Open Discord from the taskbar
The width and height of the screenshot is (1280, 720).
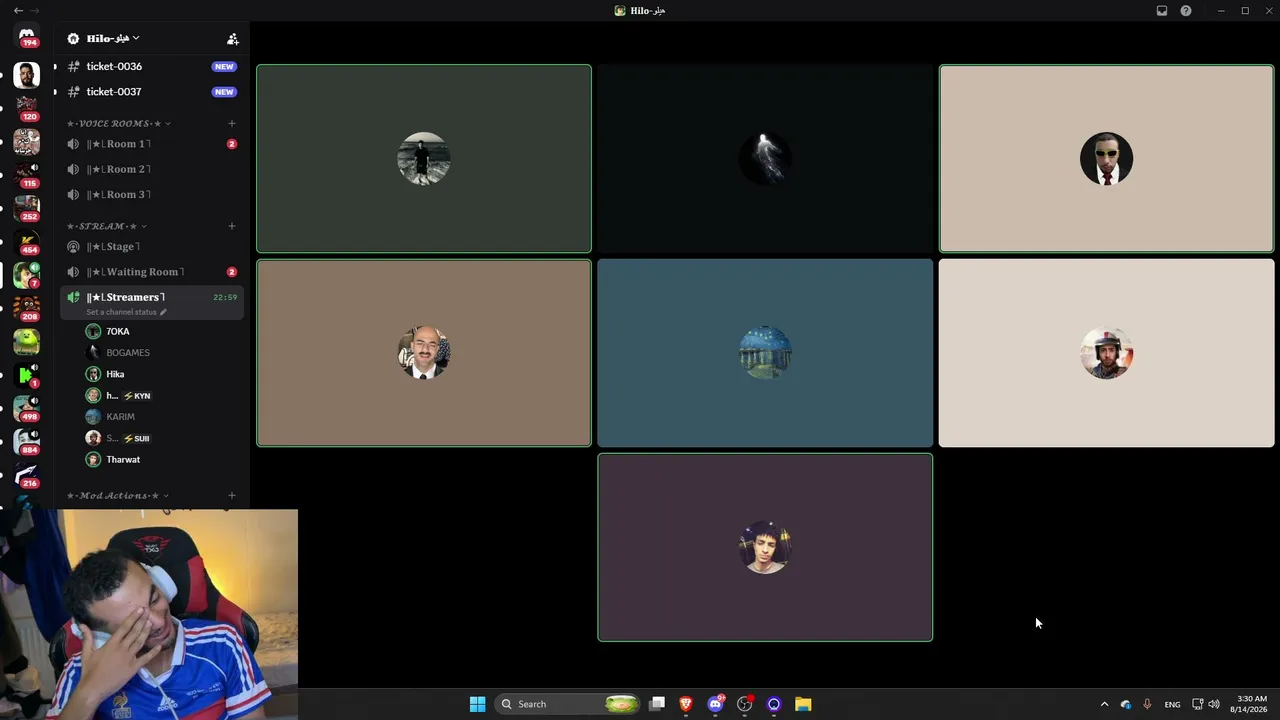[x=715, y=704]
